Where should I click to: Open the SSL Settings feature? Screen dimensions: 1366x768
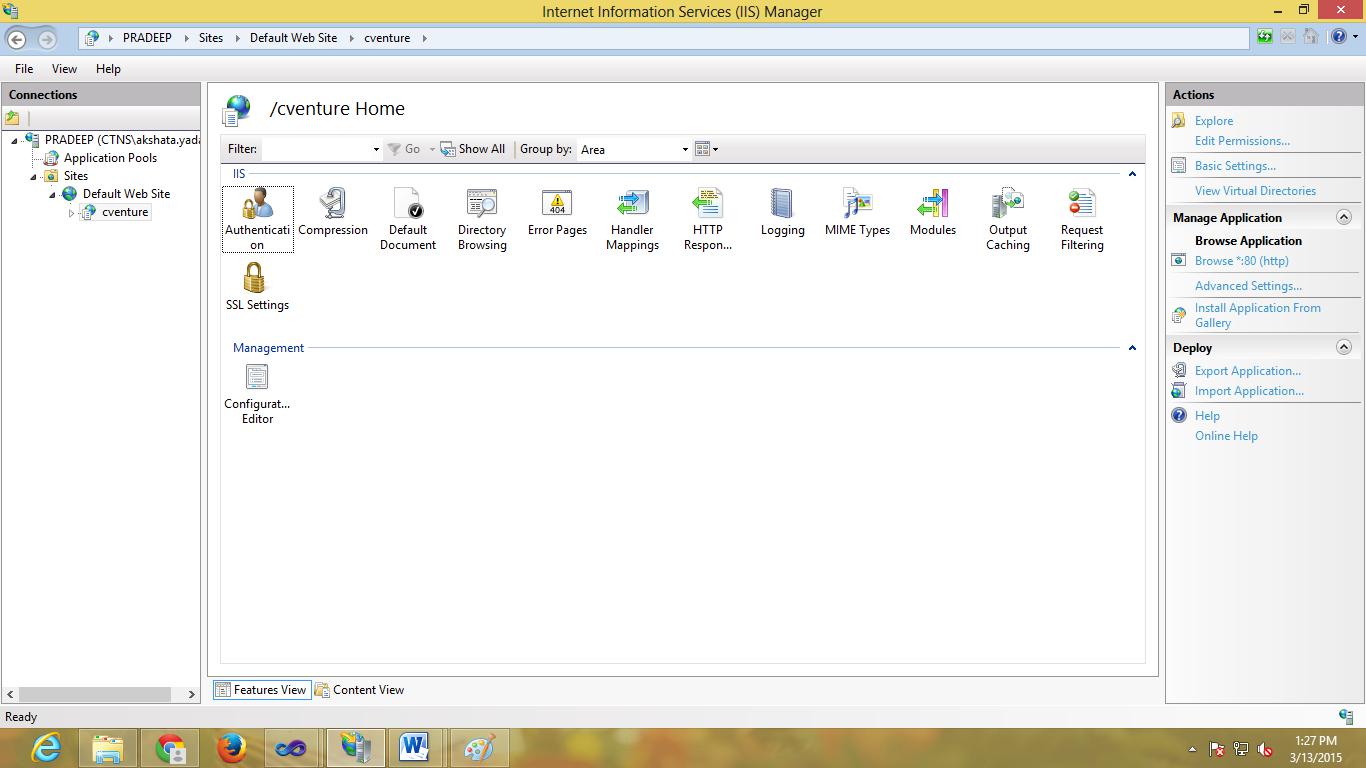click(257, 288)
